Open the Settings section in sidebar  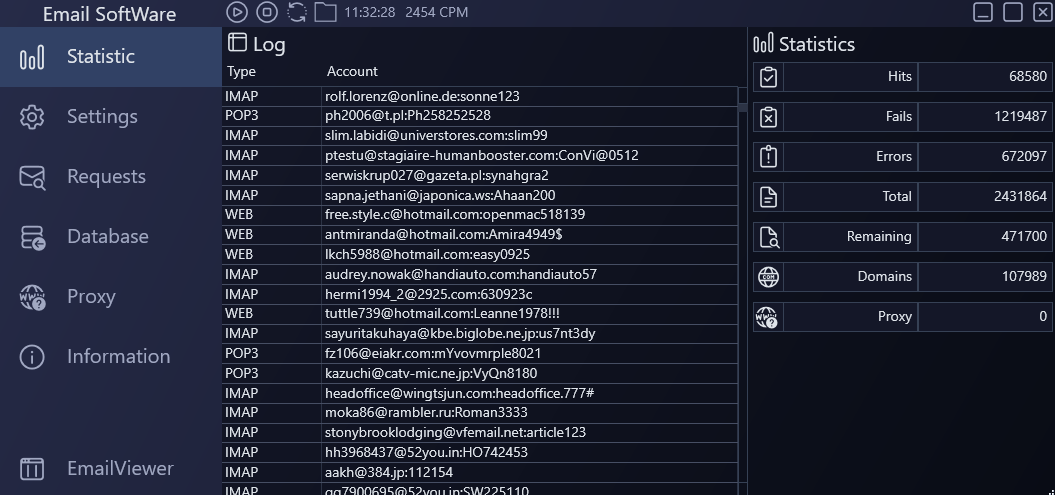101,117
